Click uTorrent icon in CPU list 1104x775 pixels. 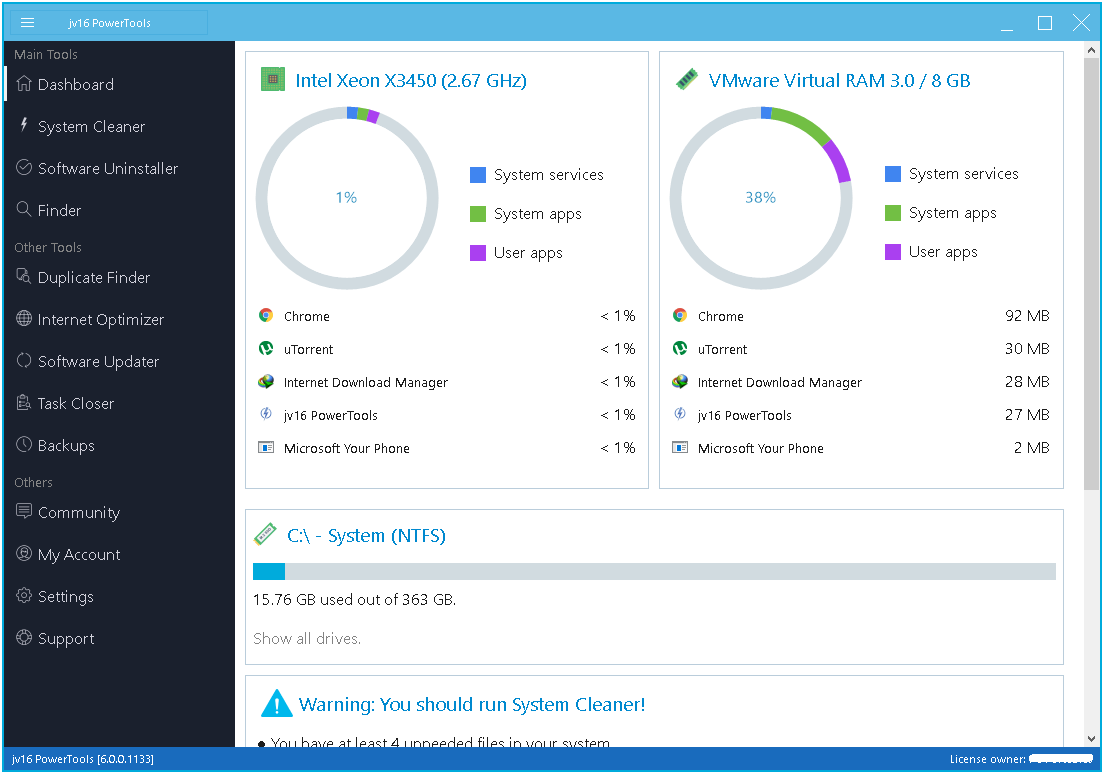pos(265,348)
